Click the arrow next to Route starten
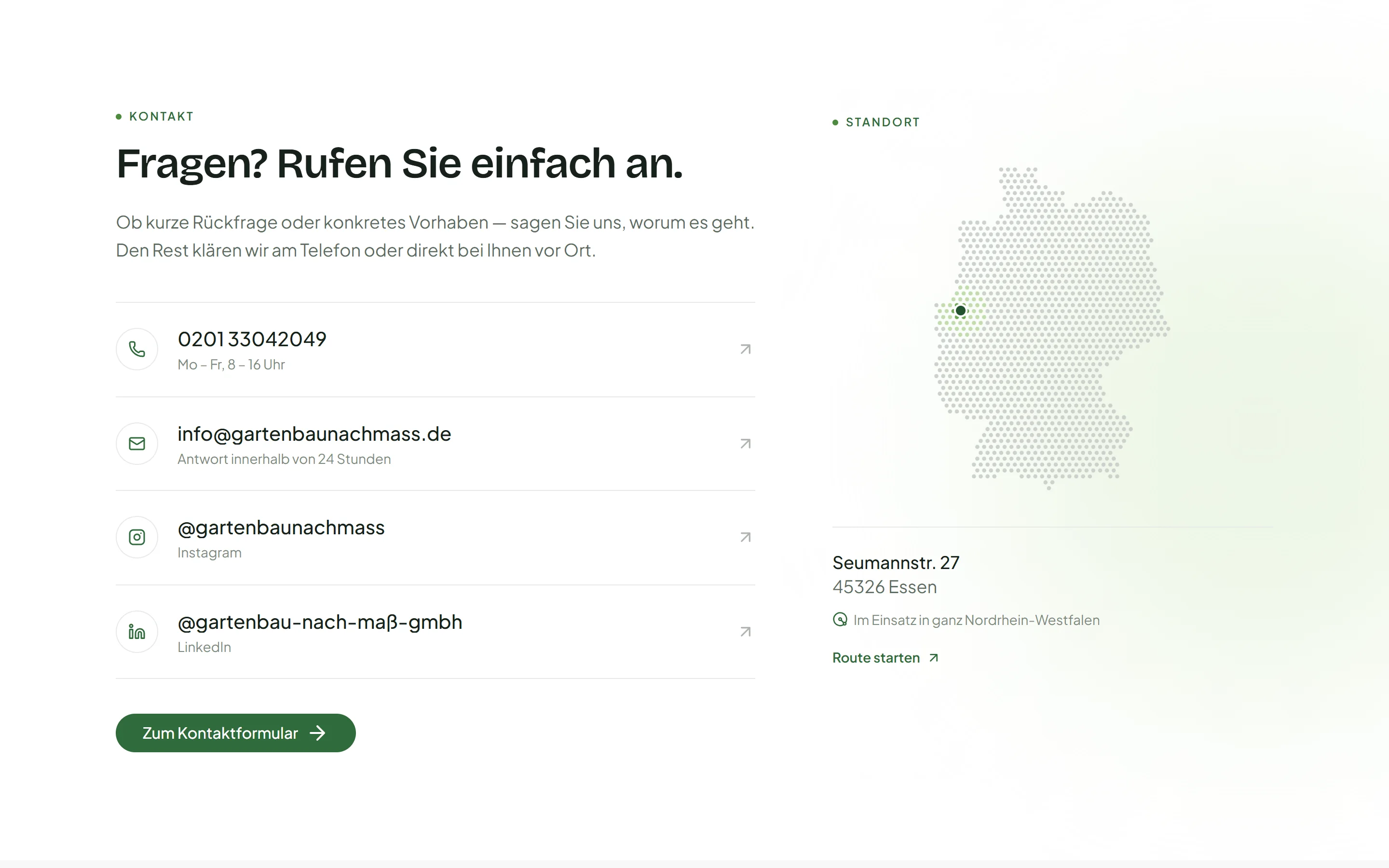This screenshot has height=868, width=1389. click(x=934, y=658)
